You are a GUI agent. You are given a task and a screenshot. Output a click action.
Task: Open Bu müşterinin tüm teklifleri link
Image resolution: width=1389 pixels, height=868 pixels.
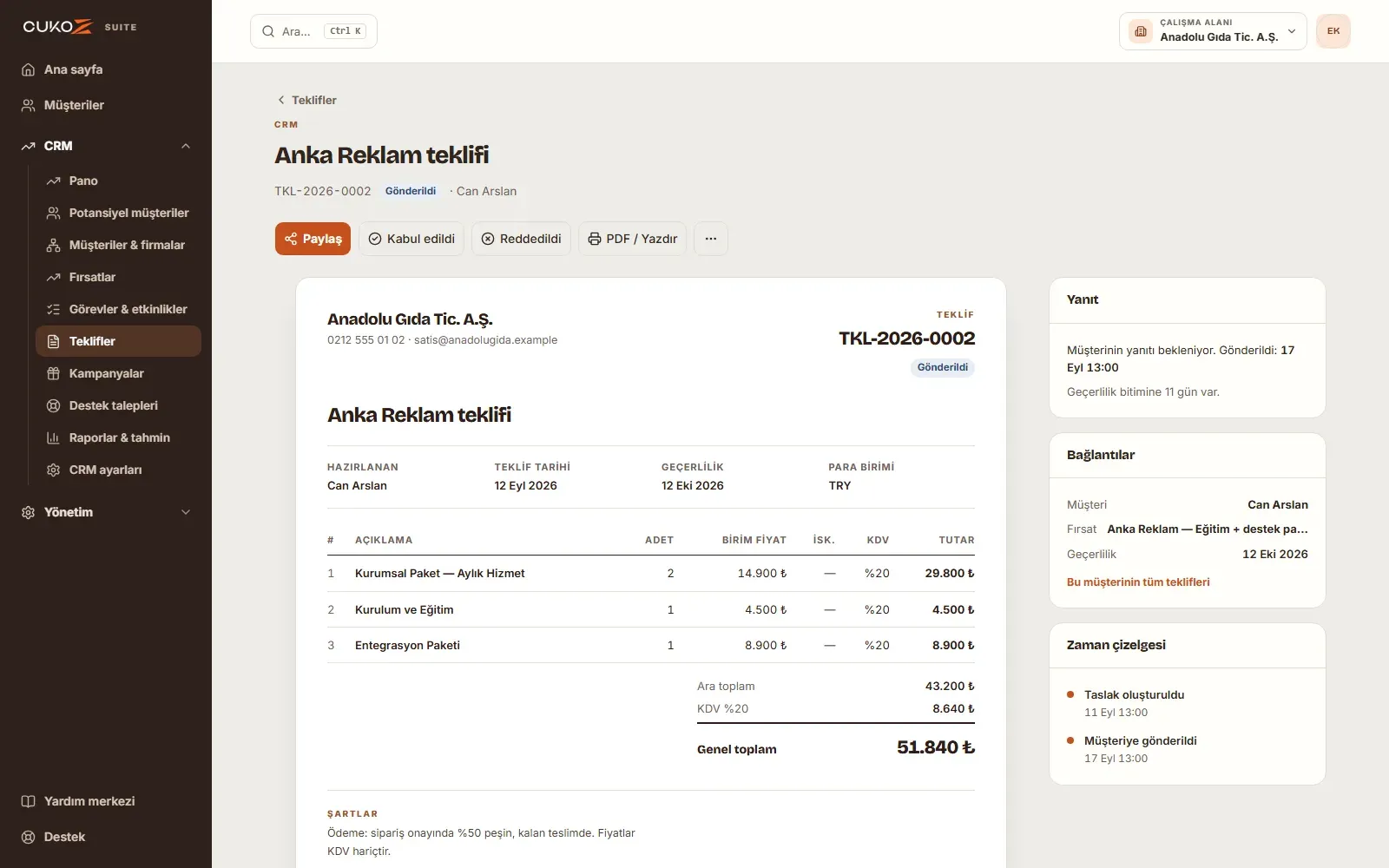point(1138,582)
